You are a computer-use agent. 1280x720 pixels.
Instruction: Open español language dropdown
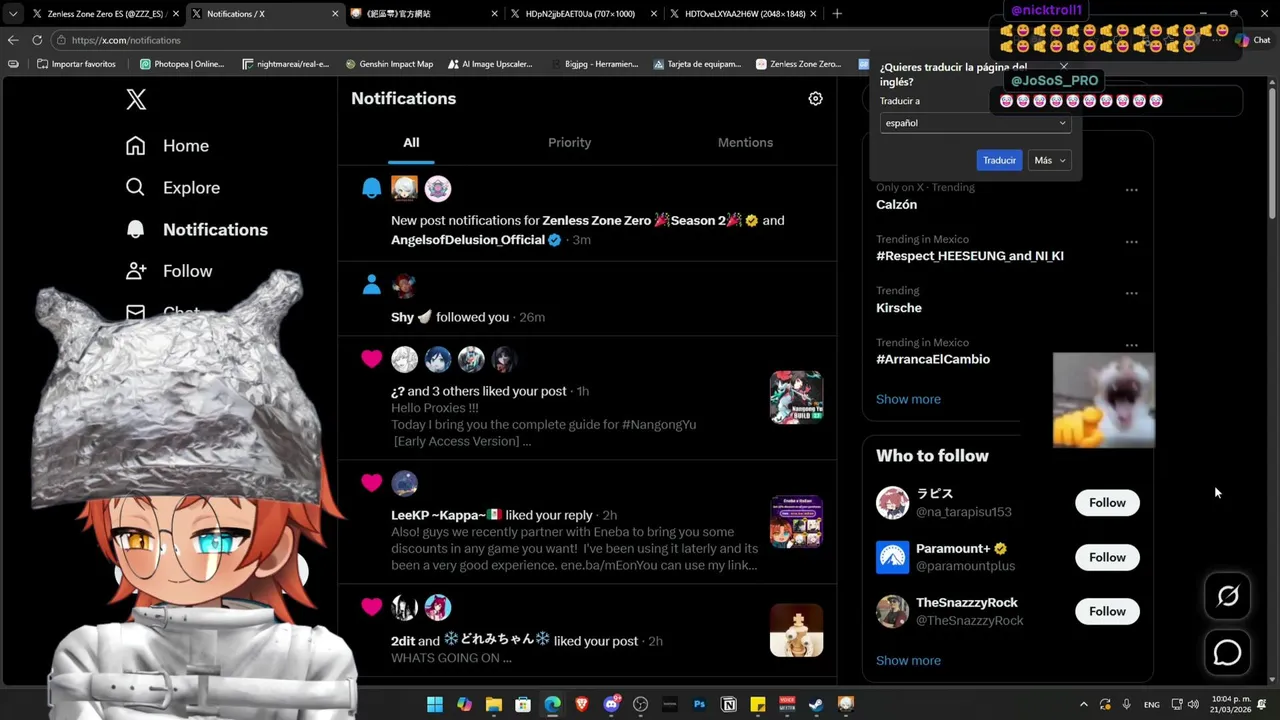975,123
